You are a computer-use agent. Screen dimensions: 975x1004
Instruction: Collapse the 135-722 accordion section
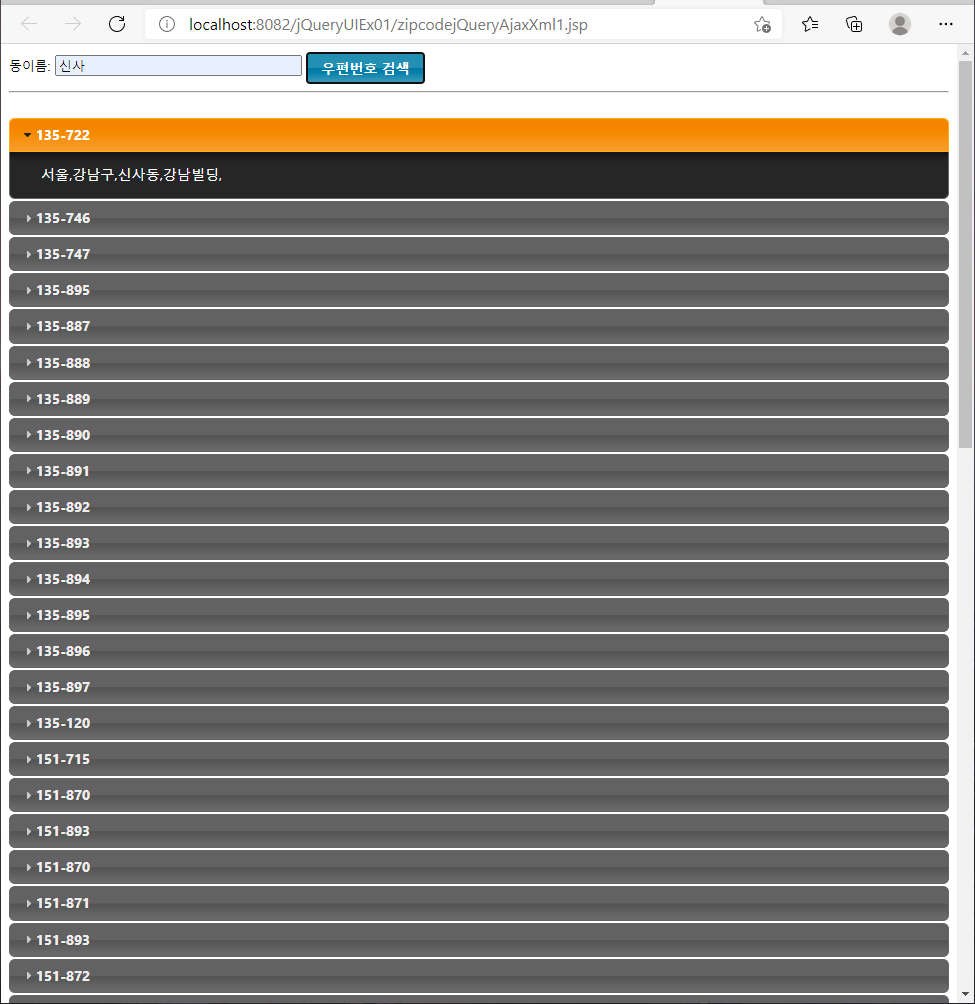click(x=479, y=135)
